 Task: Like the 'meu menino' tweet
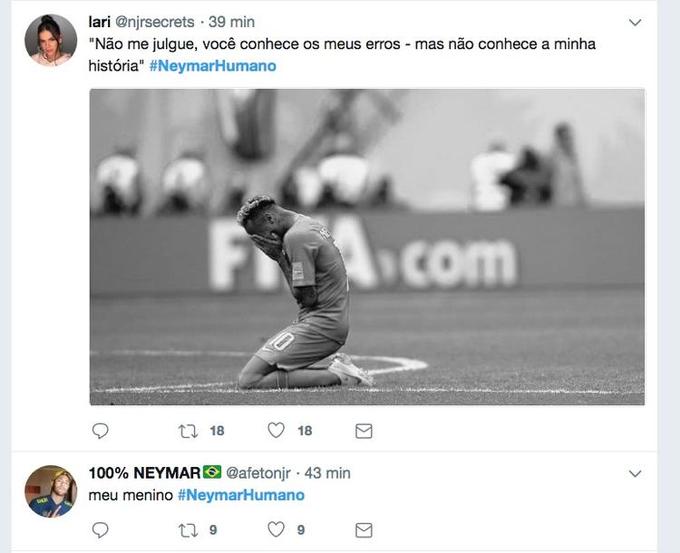coord(276,530)
